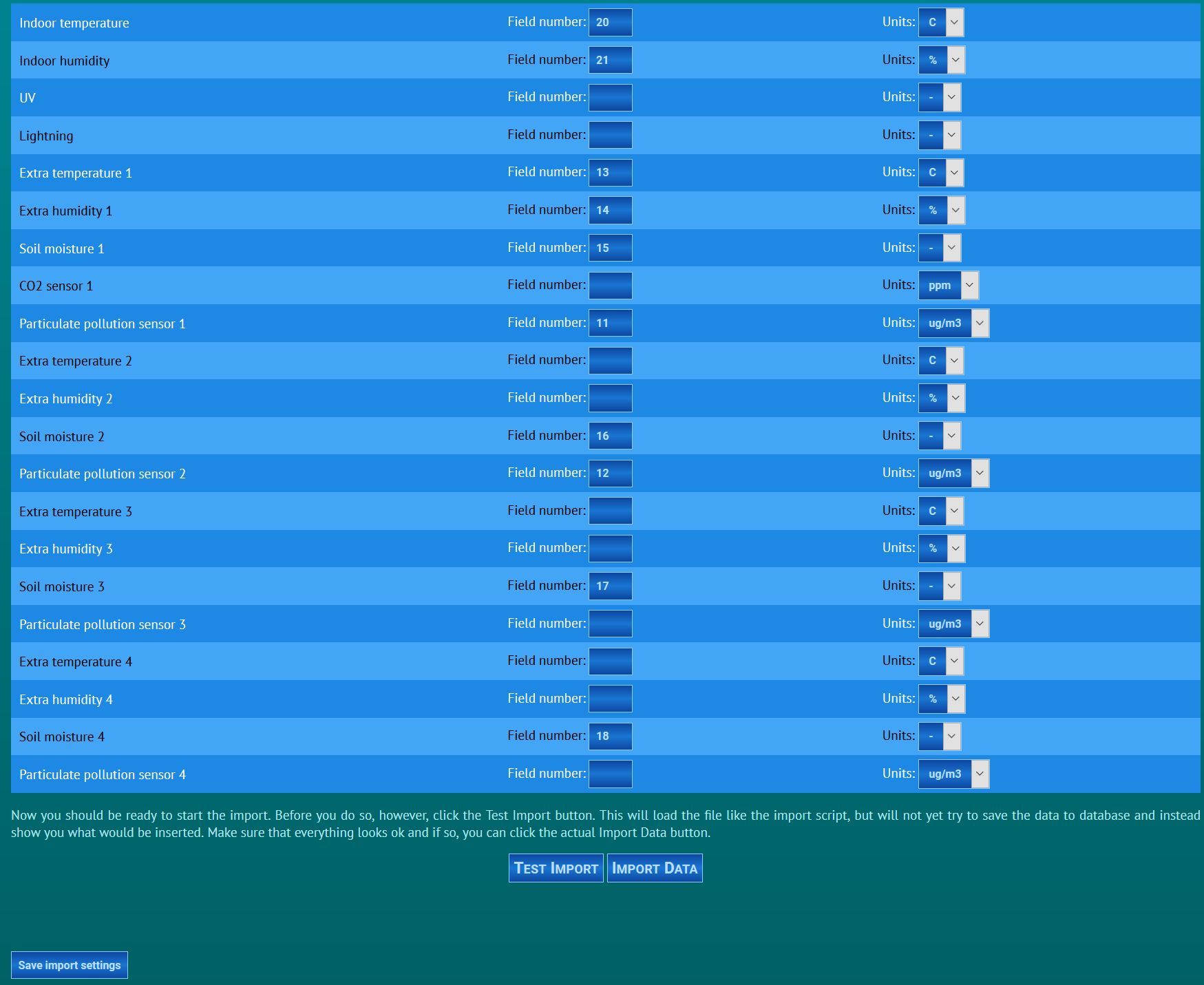Click the Import Data button
The height and width of the screenshot is (985, 1204).
pos(655,868)
